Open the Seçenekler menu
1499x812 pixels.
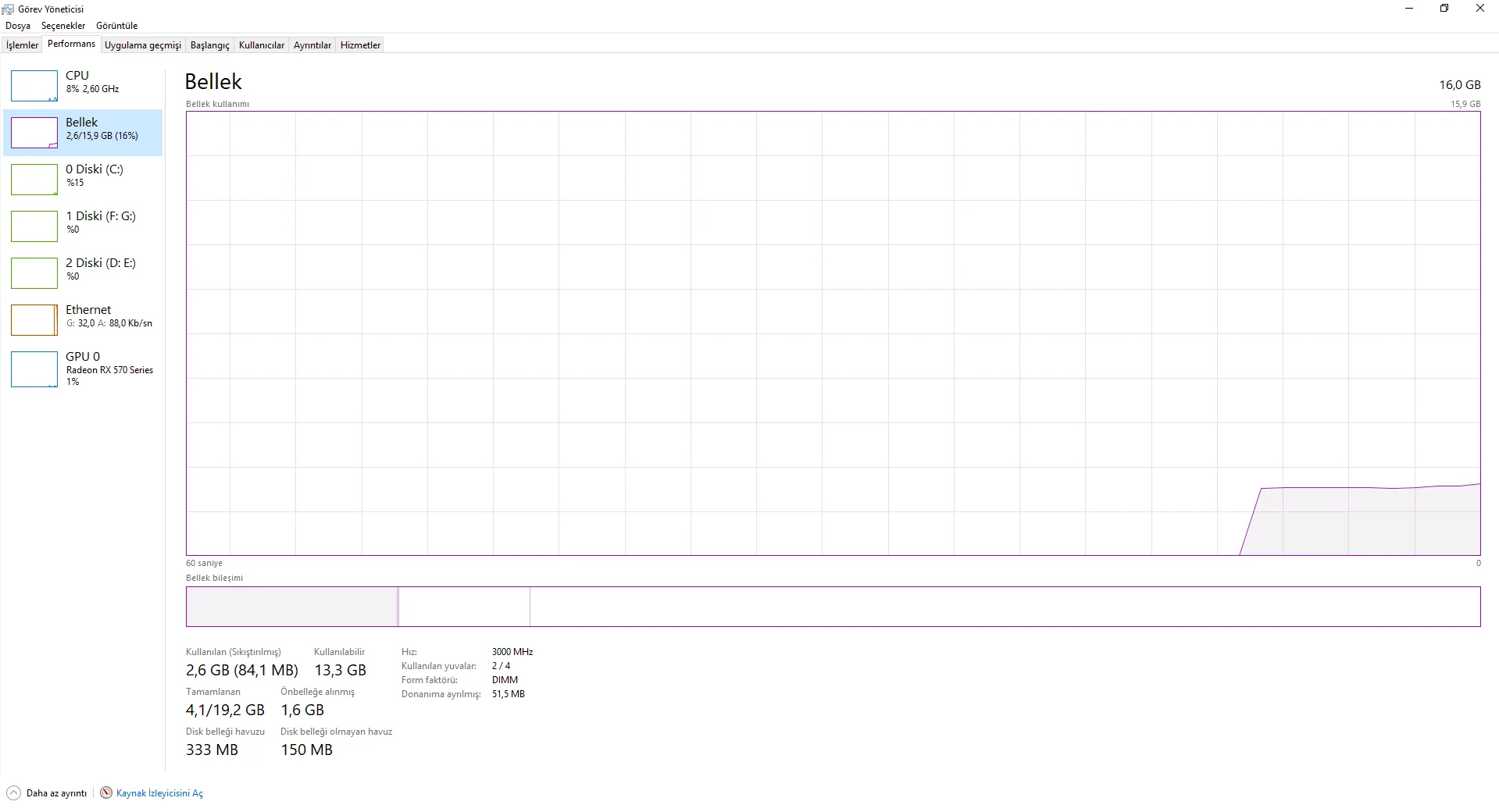pyautogui.click(x=63, y=26)
